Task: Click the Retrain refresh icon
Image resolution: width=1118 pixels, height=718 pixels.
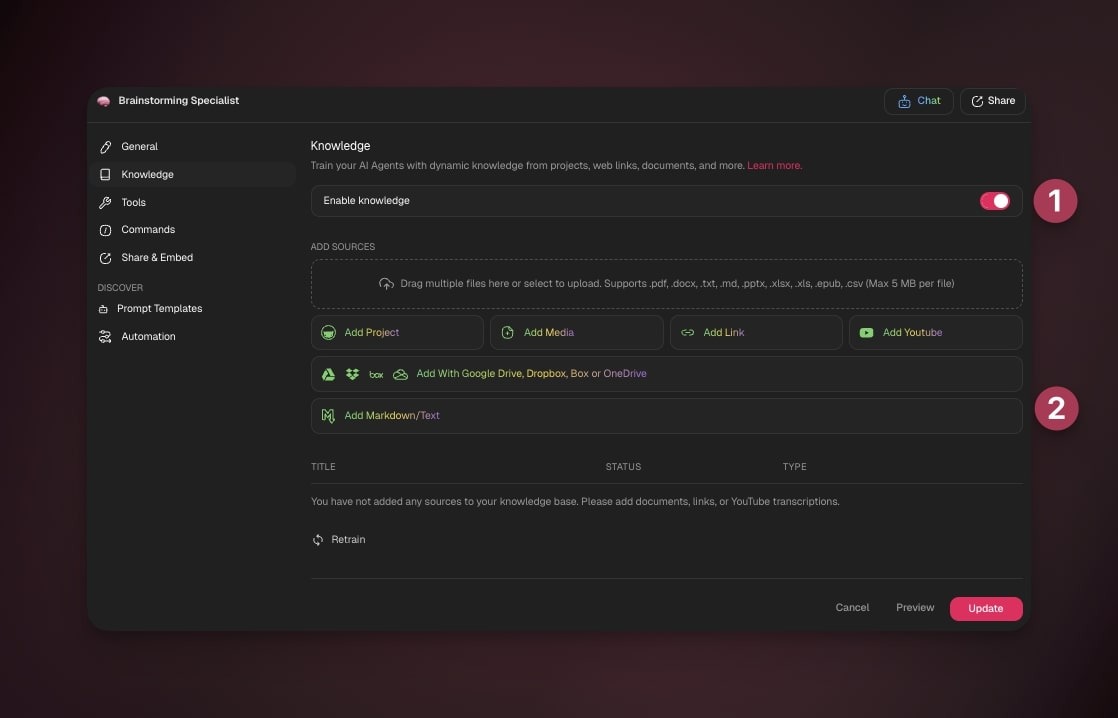Action: tap(318, 540)
